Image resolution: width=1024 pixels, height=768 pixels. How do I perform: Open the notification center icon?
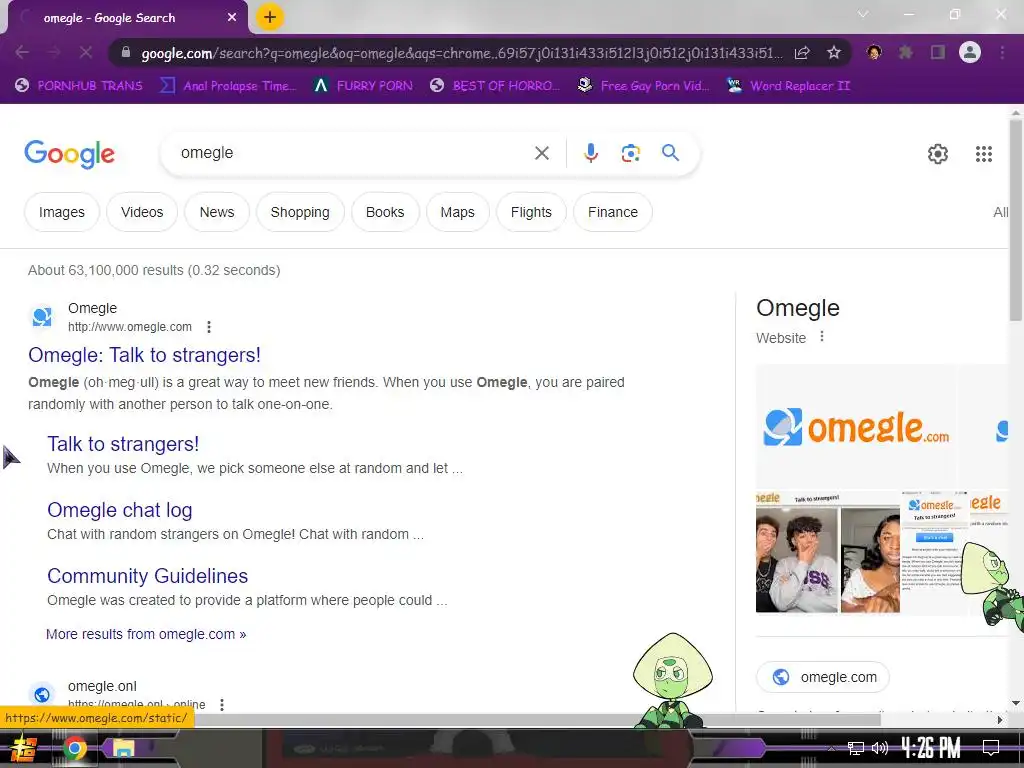991,748
